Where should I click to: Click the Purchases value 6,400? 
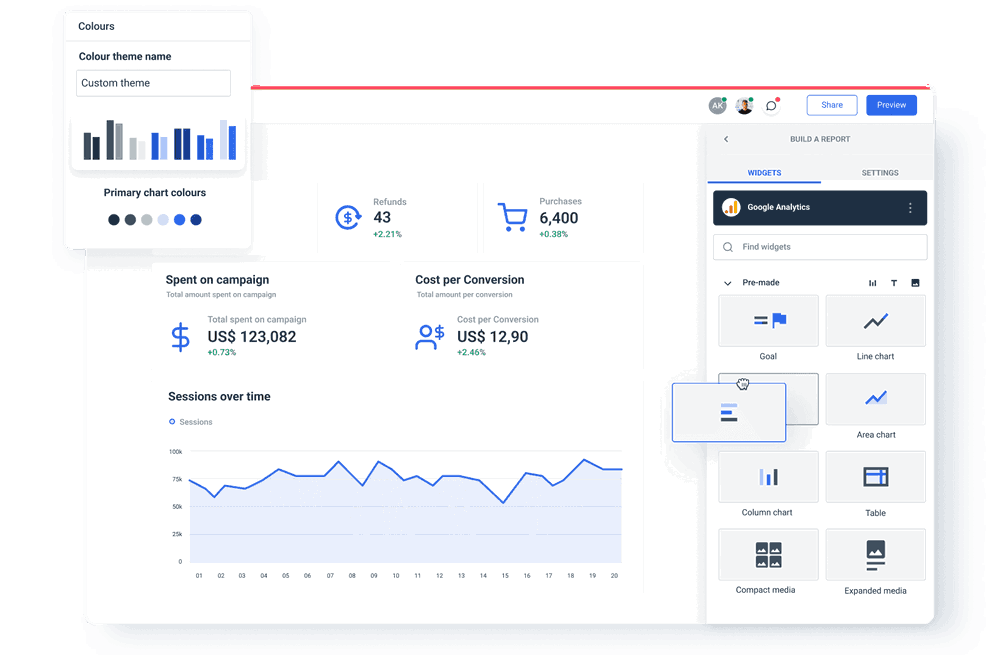(559, 218)
